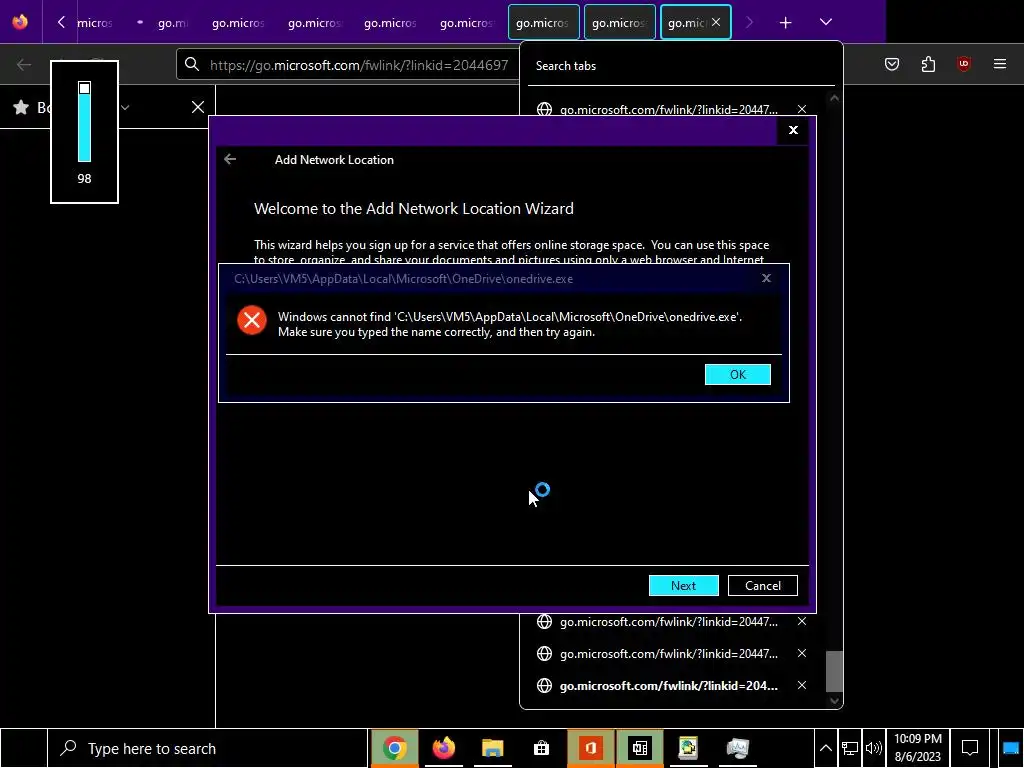Screen dimensions: 1024x768
Task: Open the uBlock Origin shield icon
Action: tap(963, 64)
